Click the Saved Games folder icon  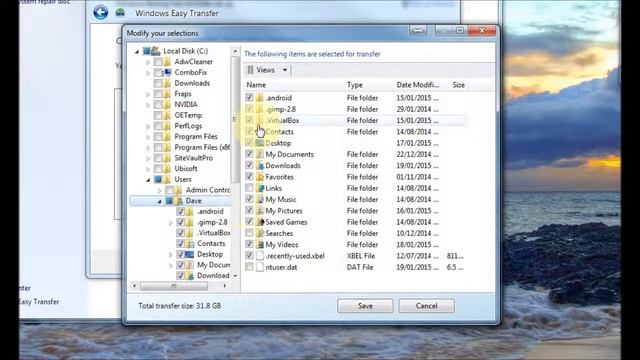[x=260, y=222]
